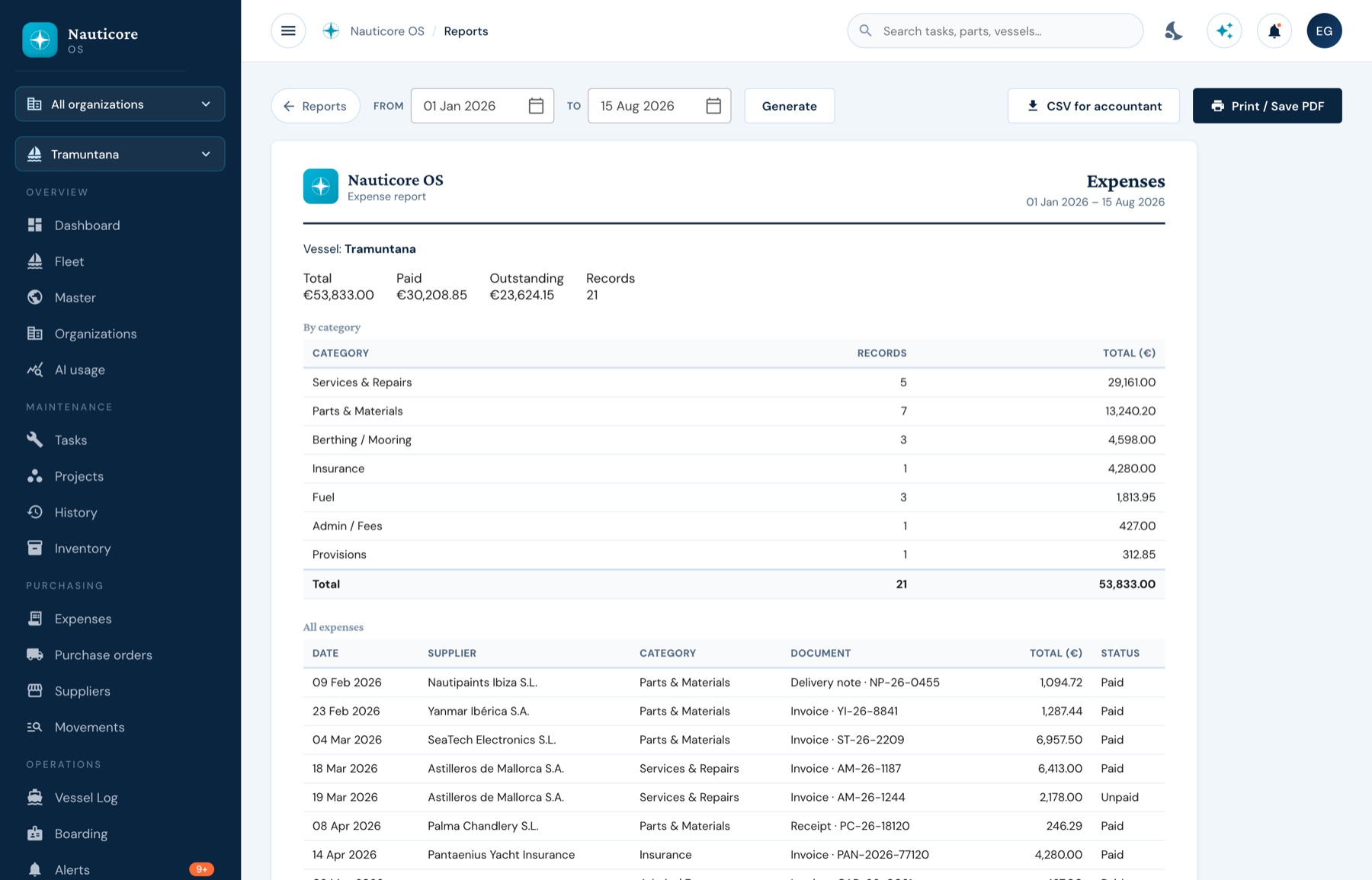Click the Movements search-list icon

(x=35, y=727)
